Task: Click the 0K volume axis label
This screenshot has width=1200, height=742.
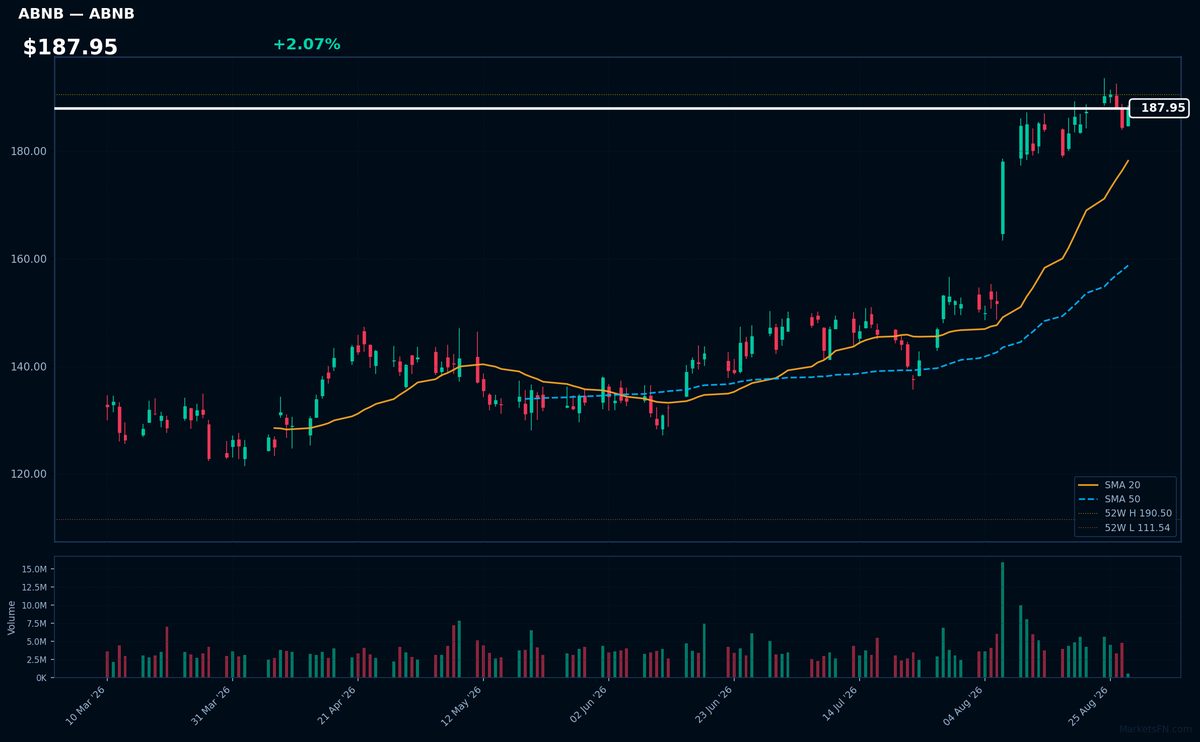Action: click(x=40, y=678)
